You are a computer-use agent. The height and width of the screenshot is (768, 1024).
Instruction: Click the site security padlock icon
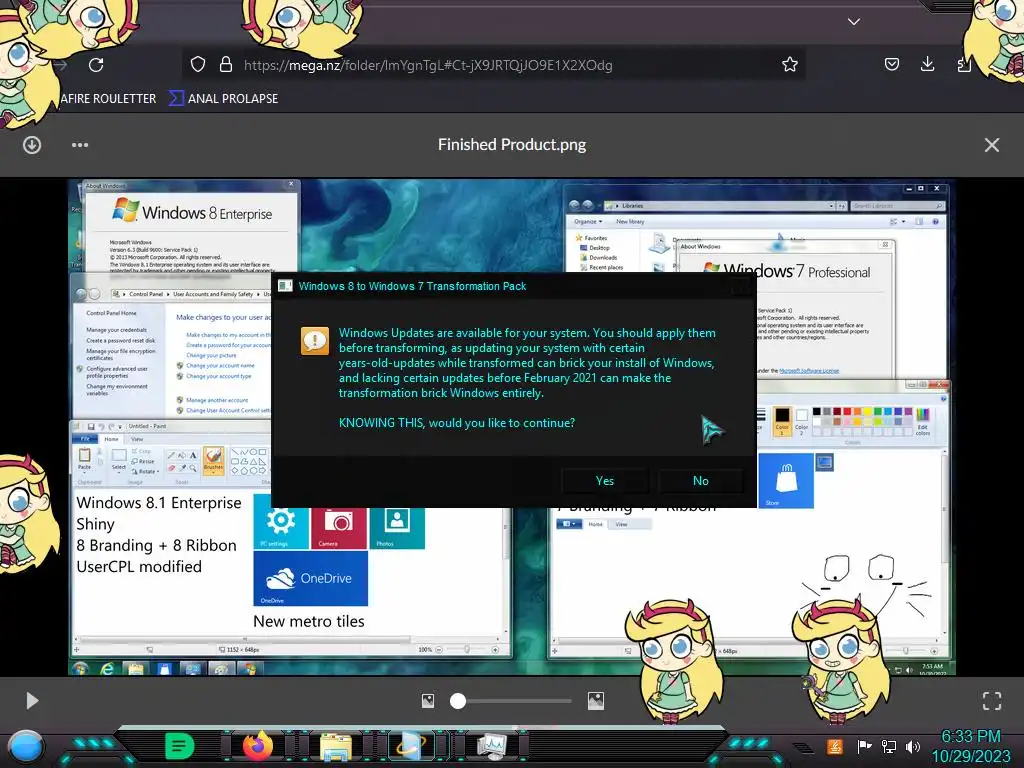coord(226,64)
